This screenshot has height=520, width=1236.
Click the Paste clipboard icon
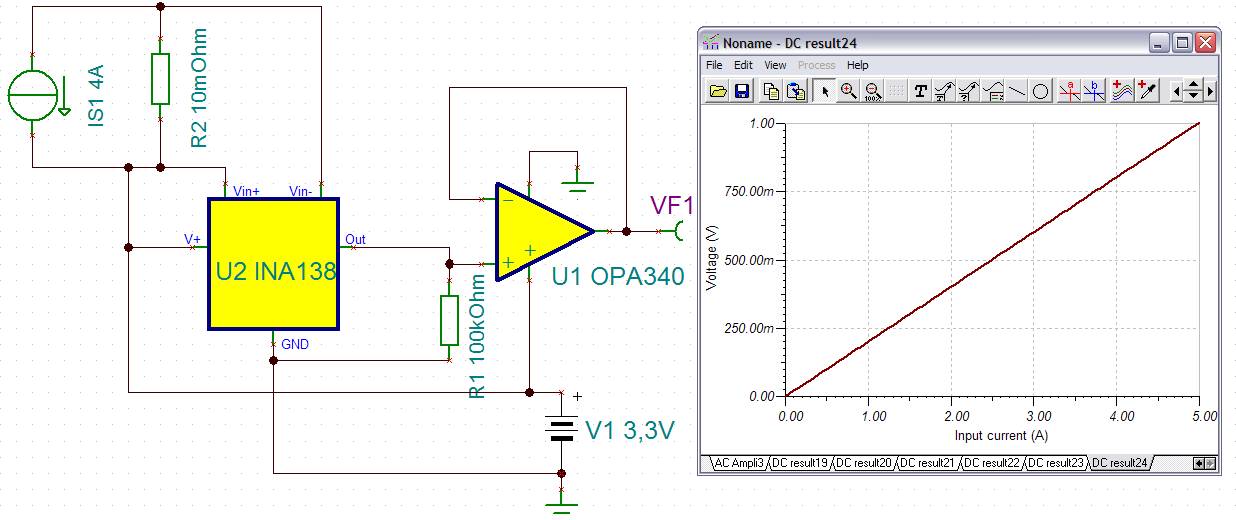coord(796,91)
